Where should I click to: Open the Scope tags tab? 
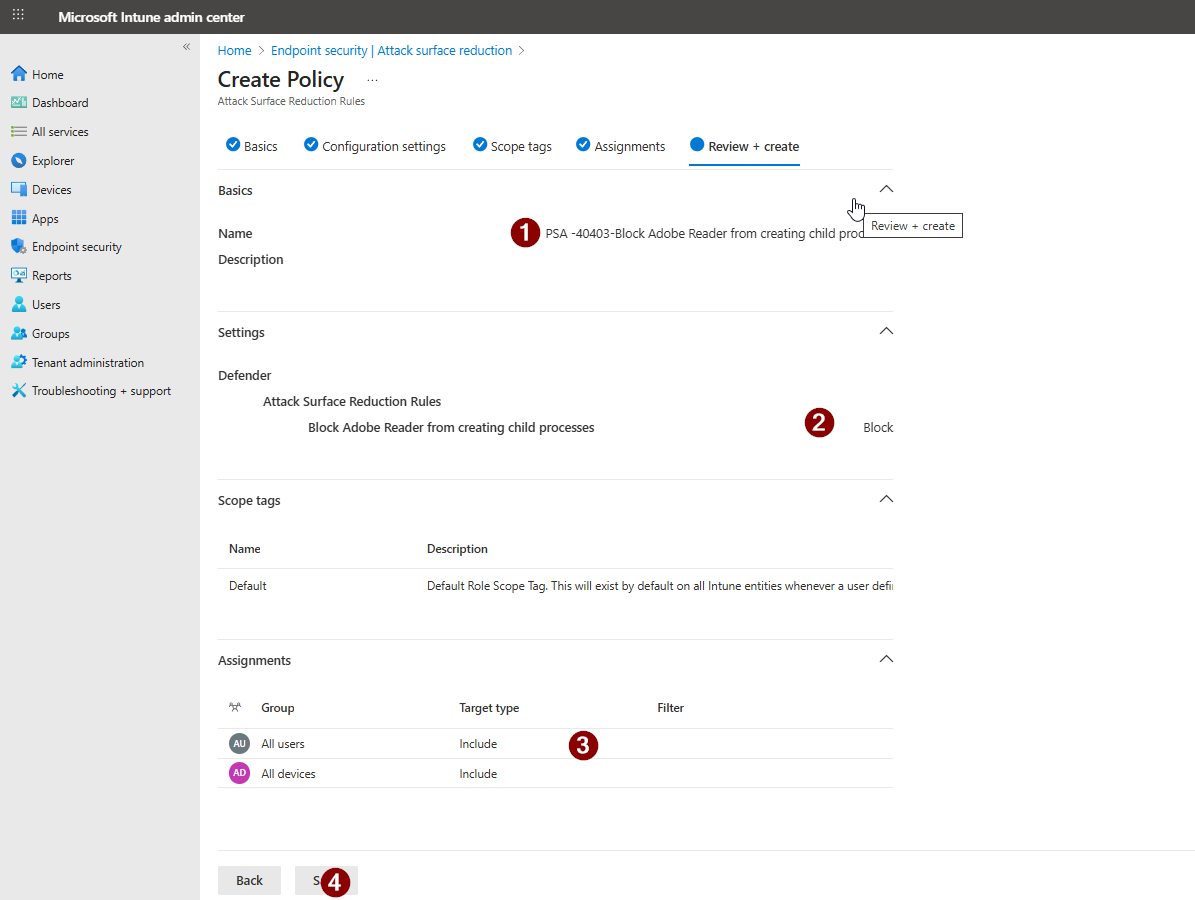[521, 146]
